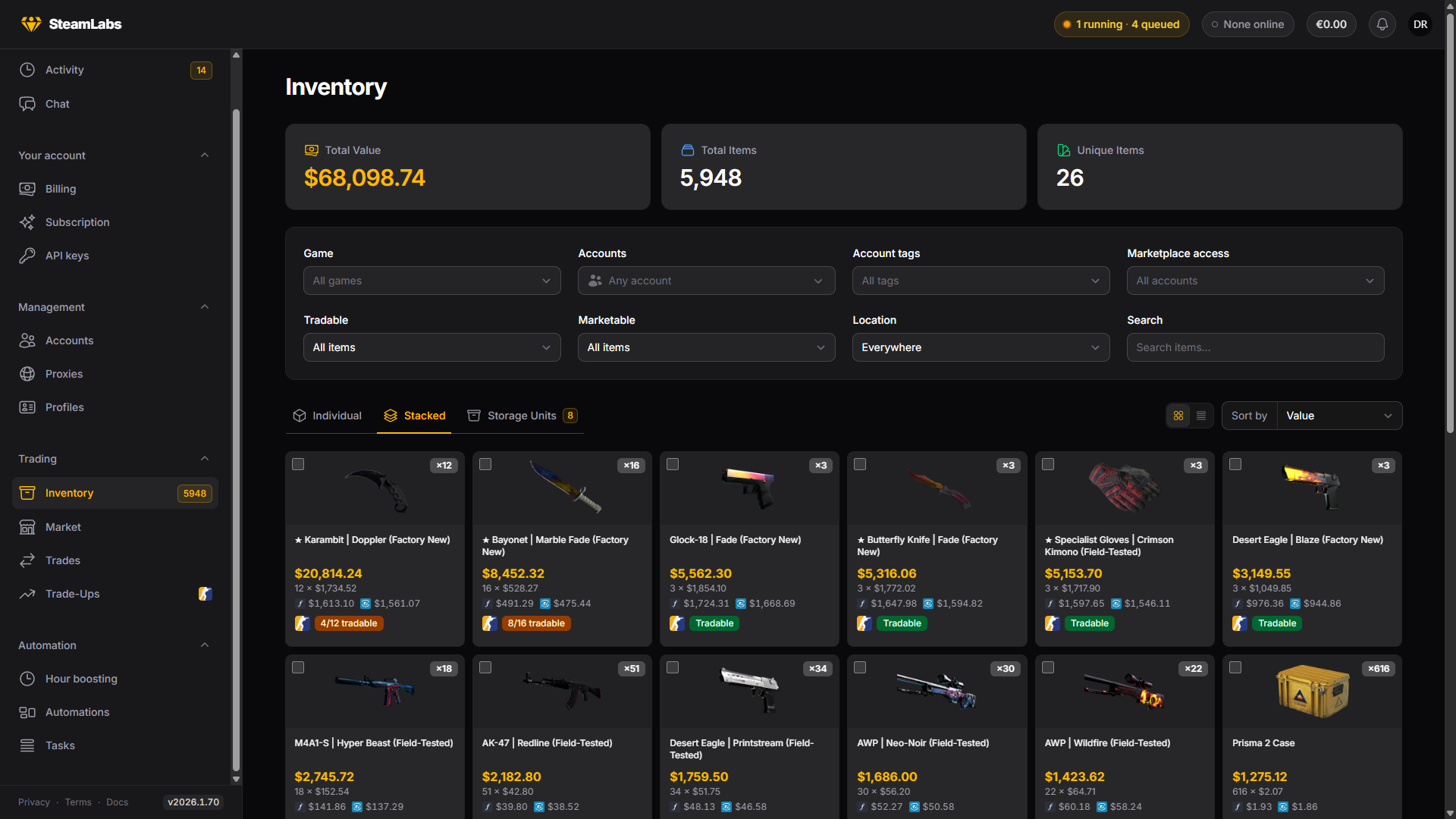1456x819 pixels.
Task: Click the SteamLabs diamond logo
Action: click(x=31, y=24)
